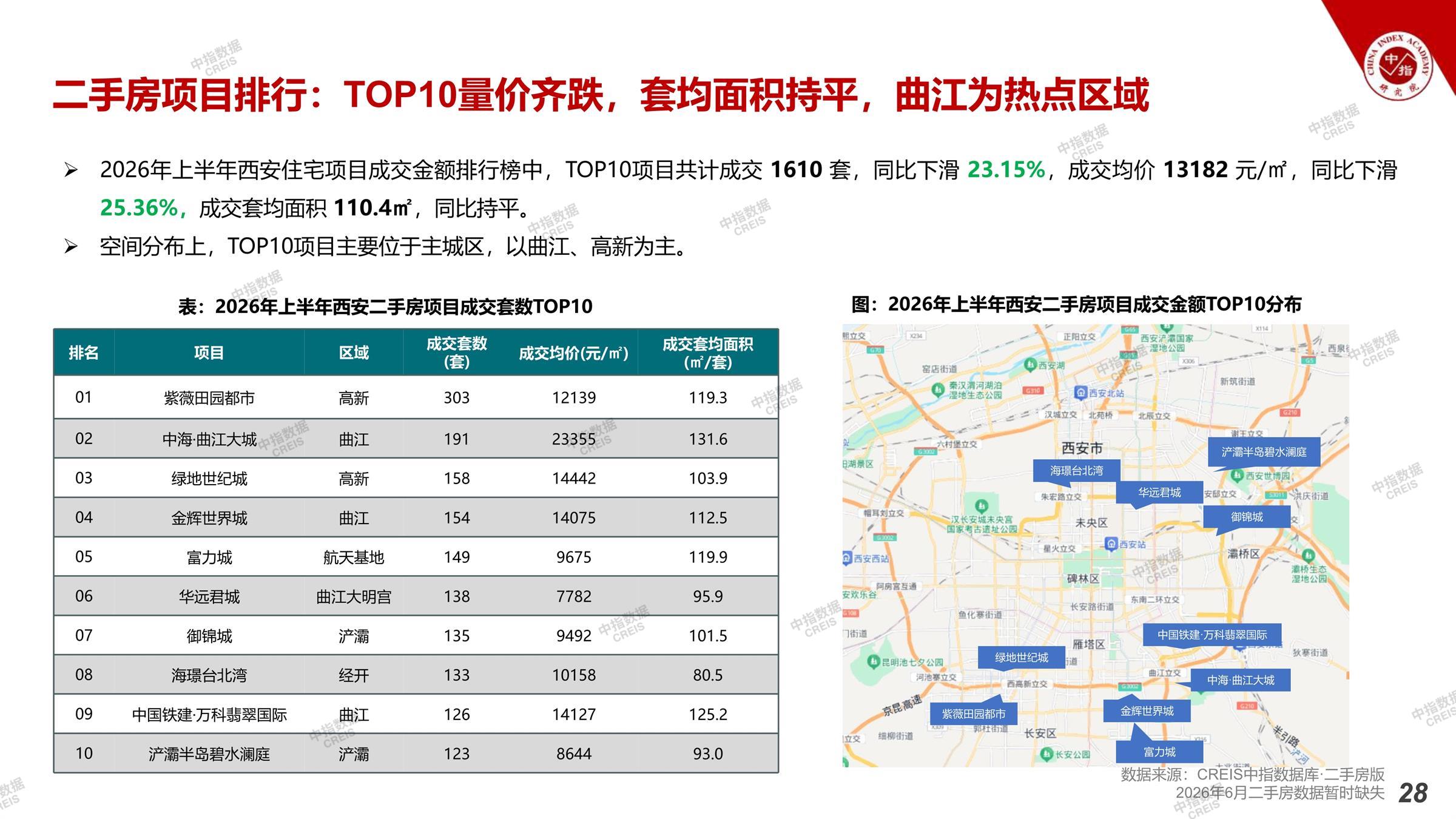Select the 华远君城 blue map callout
1456x819 pixels.
(1159, 493)
